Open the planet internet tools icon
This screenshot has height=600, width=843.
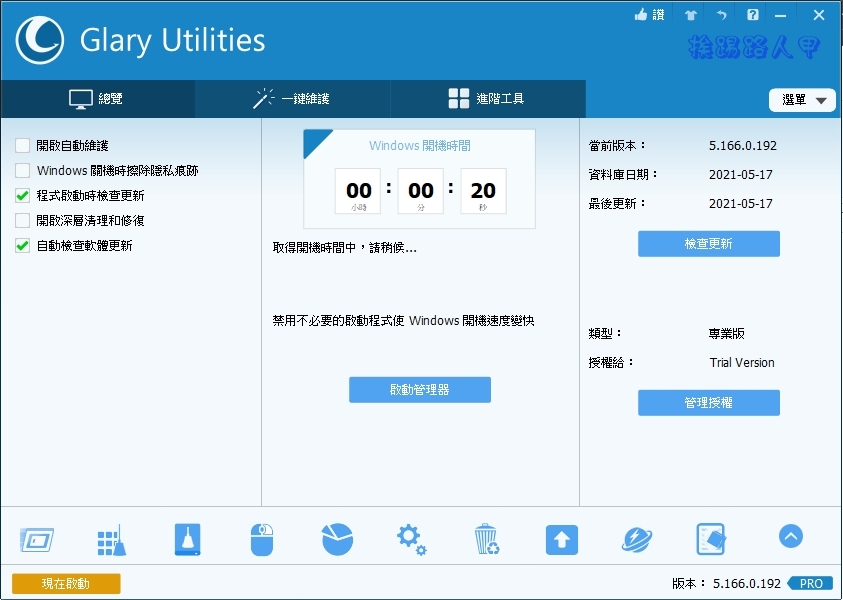636,537
